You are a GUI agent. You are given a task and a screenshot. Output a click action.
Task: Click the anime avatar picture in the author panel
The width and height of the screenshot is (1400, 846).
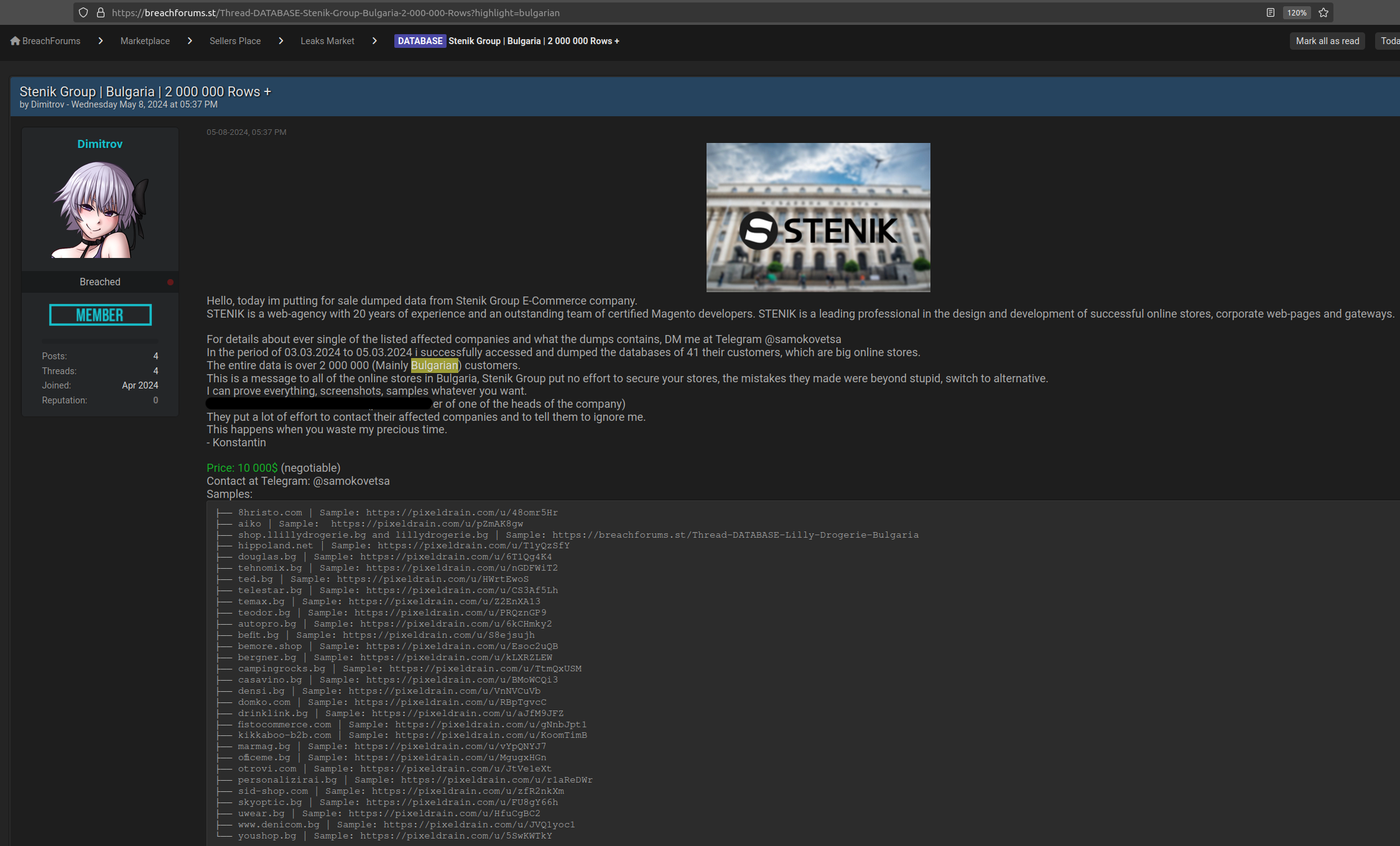100,209
